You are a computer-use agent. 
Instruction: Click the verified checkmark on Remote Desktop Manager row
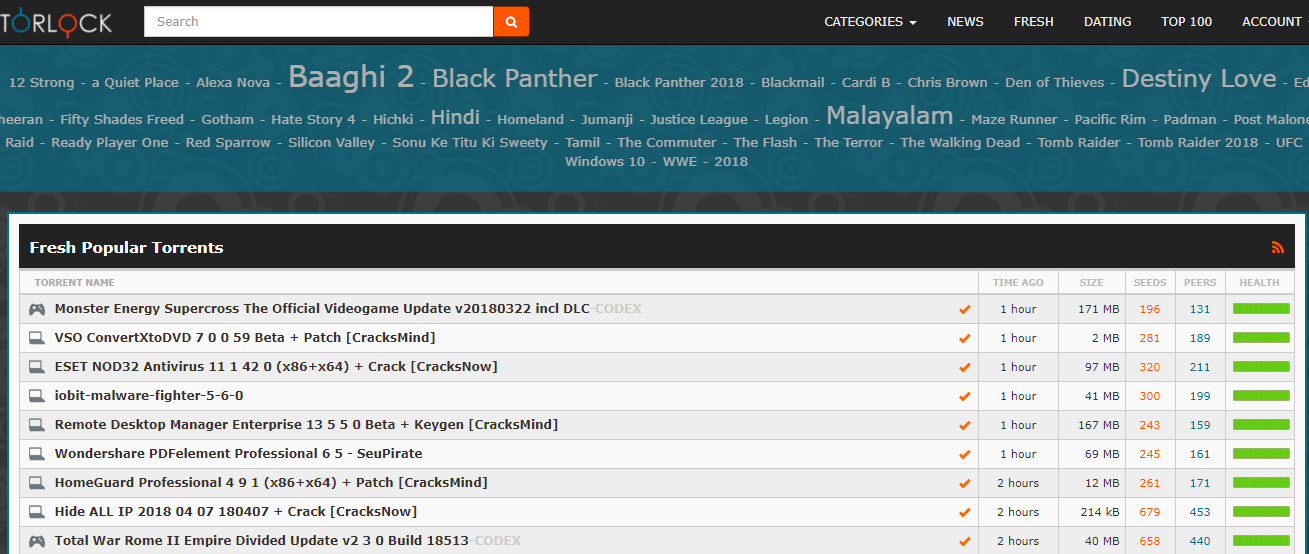(x=964, y=426)
